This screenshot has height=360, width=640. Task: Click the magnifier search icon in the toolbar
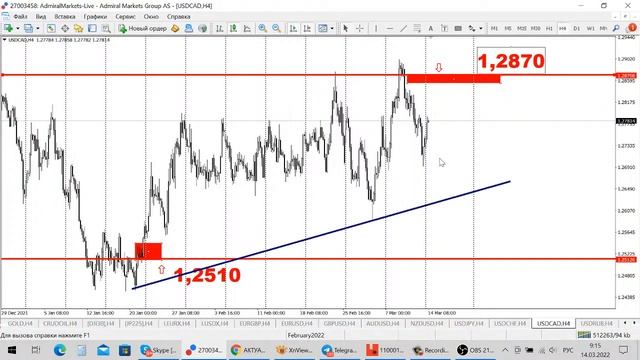click(x=616, y=28)
